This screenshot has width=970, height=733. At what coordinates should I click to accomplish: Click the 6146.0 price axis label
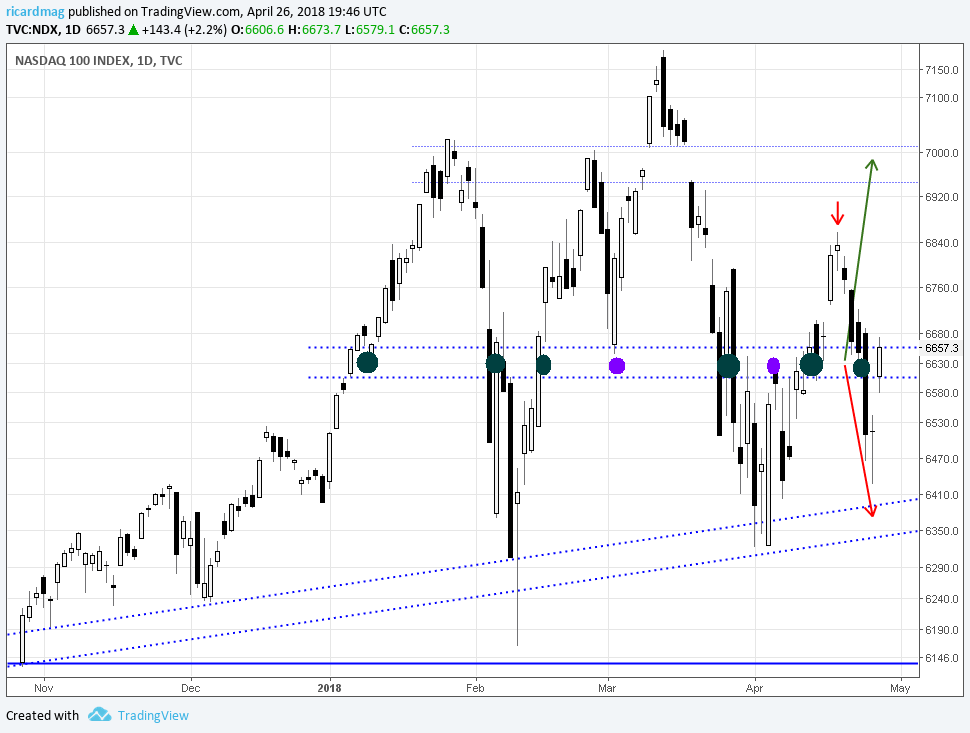tap(942, 658)
